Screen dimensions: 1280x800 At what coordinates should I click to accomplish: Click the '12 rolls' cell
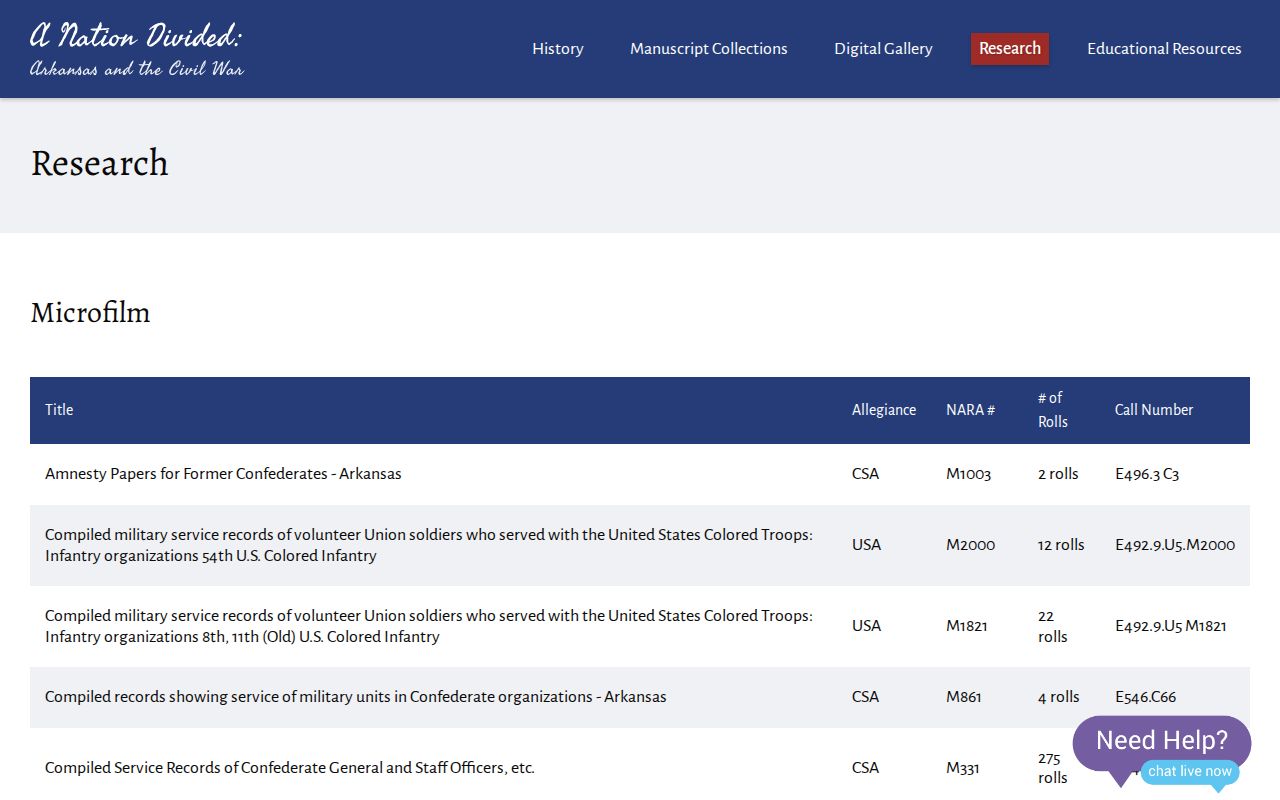1061,545
